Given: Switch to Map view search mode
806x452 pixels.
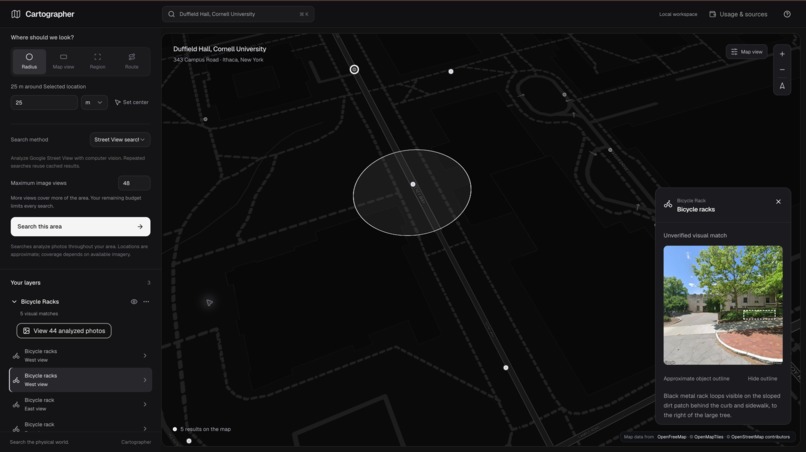Looking at the screenshot, I should 63,61.
